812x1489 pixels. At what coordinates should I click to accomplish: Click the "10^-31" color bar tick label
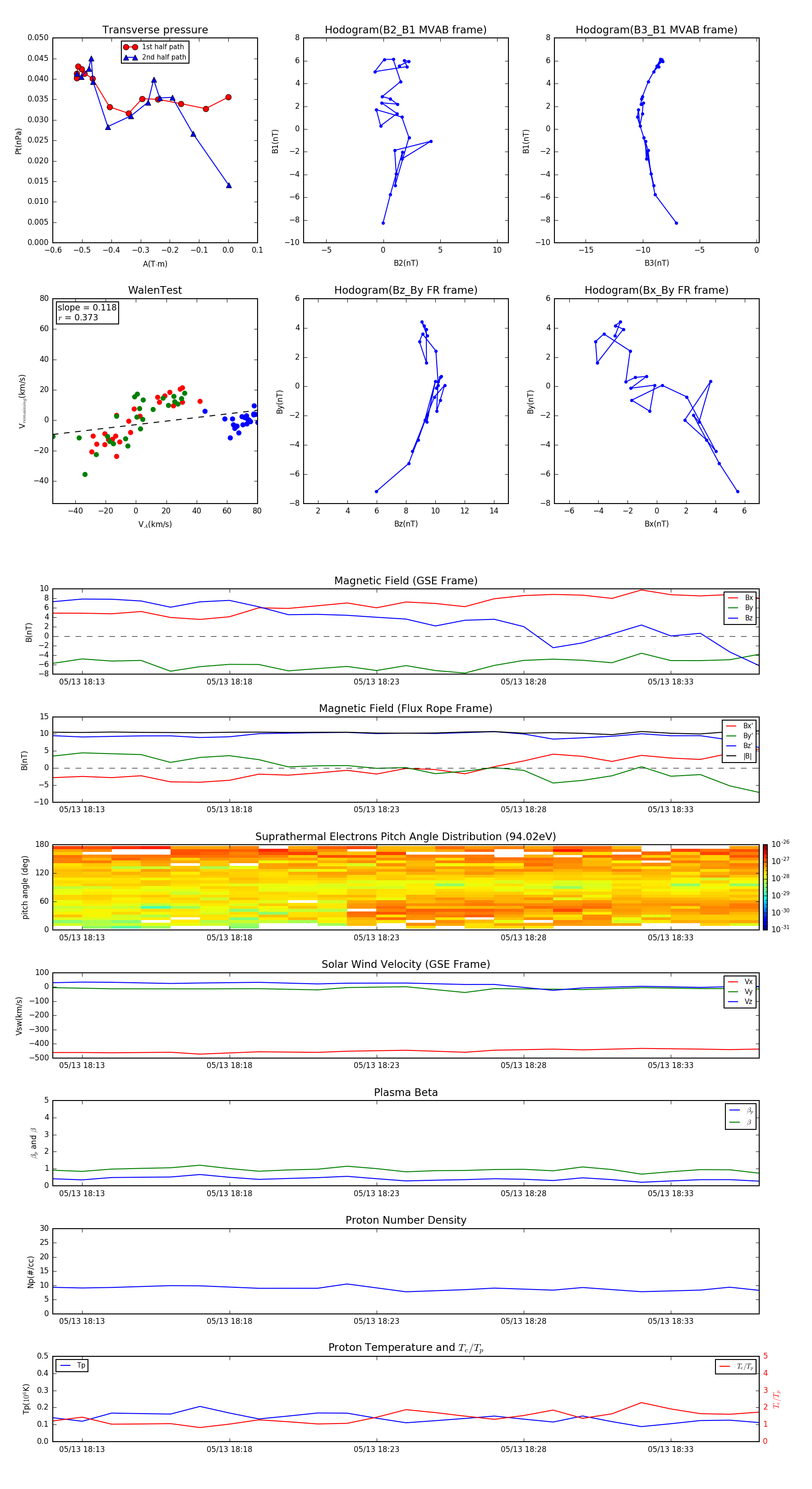coord(780,929)
